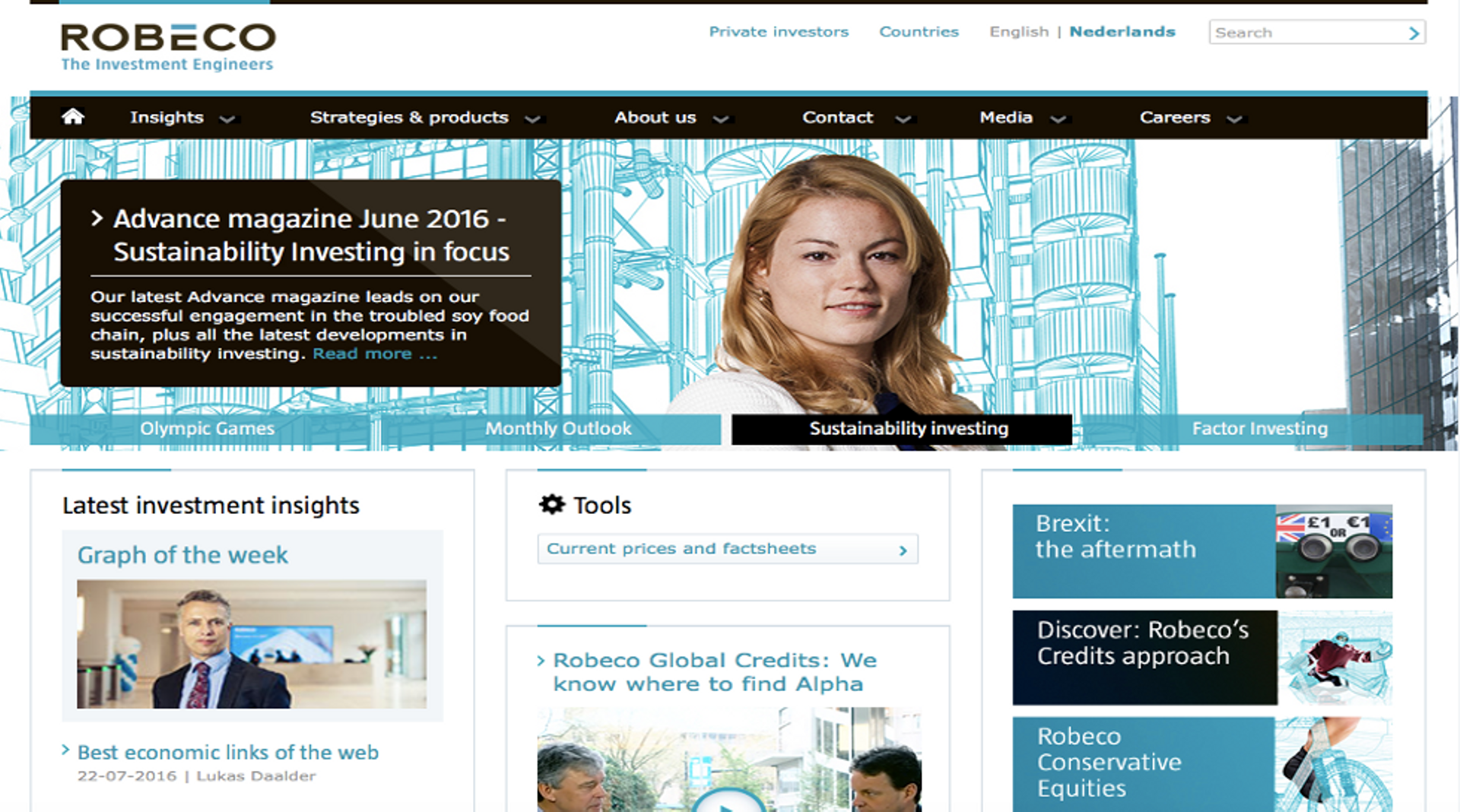Click the gear icon next to Tools

pyautogui.click(x=551, y=504)
